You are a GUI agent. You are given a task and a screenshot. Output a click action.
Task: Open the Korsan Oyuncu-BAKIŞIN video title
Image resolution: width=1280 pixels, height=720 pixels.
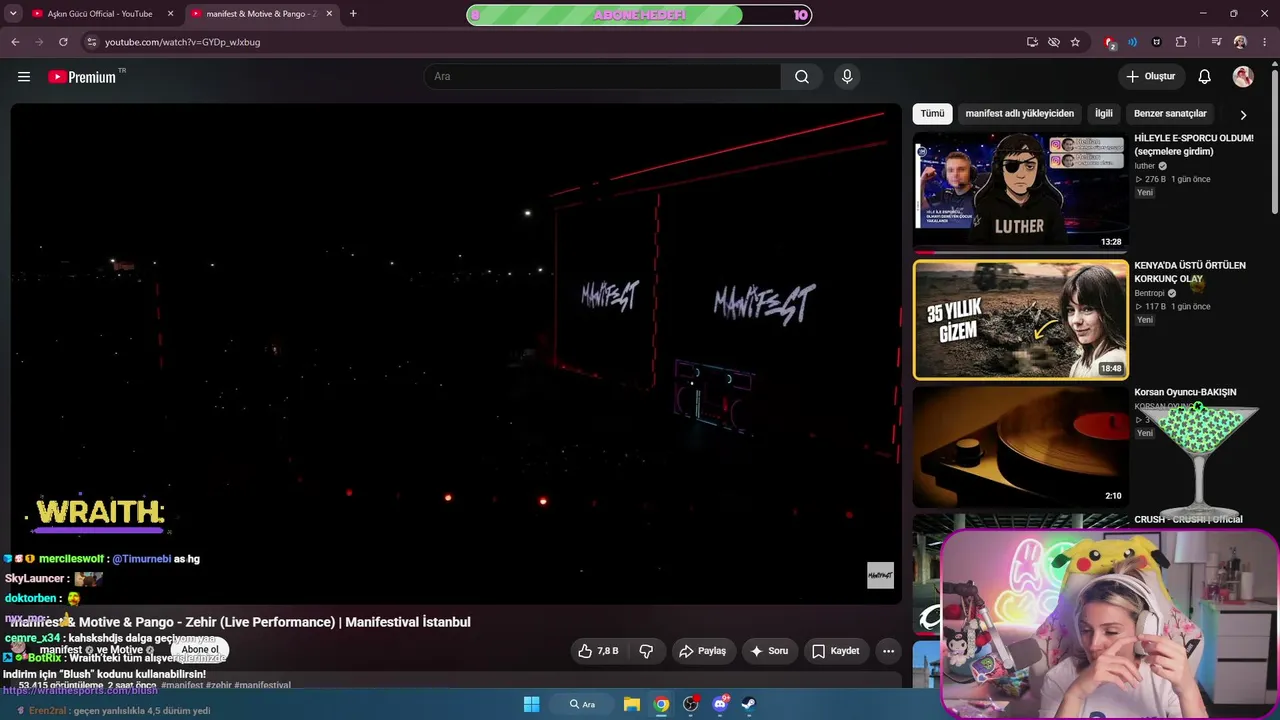pyautogui.click(x=1185, y=393)
